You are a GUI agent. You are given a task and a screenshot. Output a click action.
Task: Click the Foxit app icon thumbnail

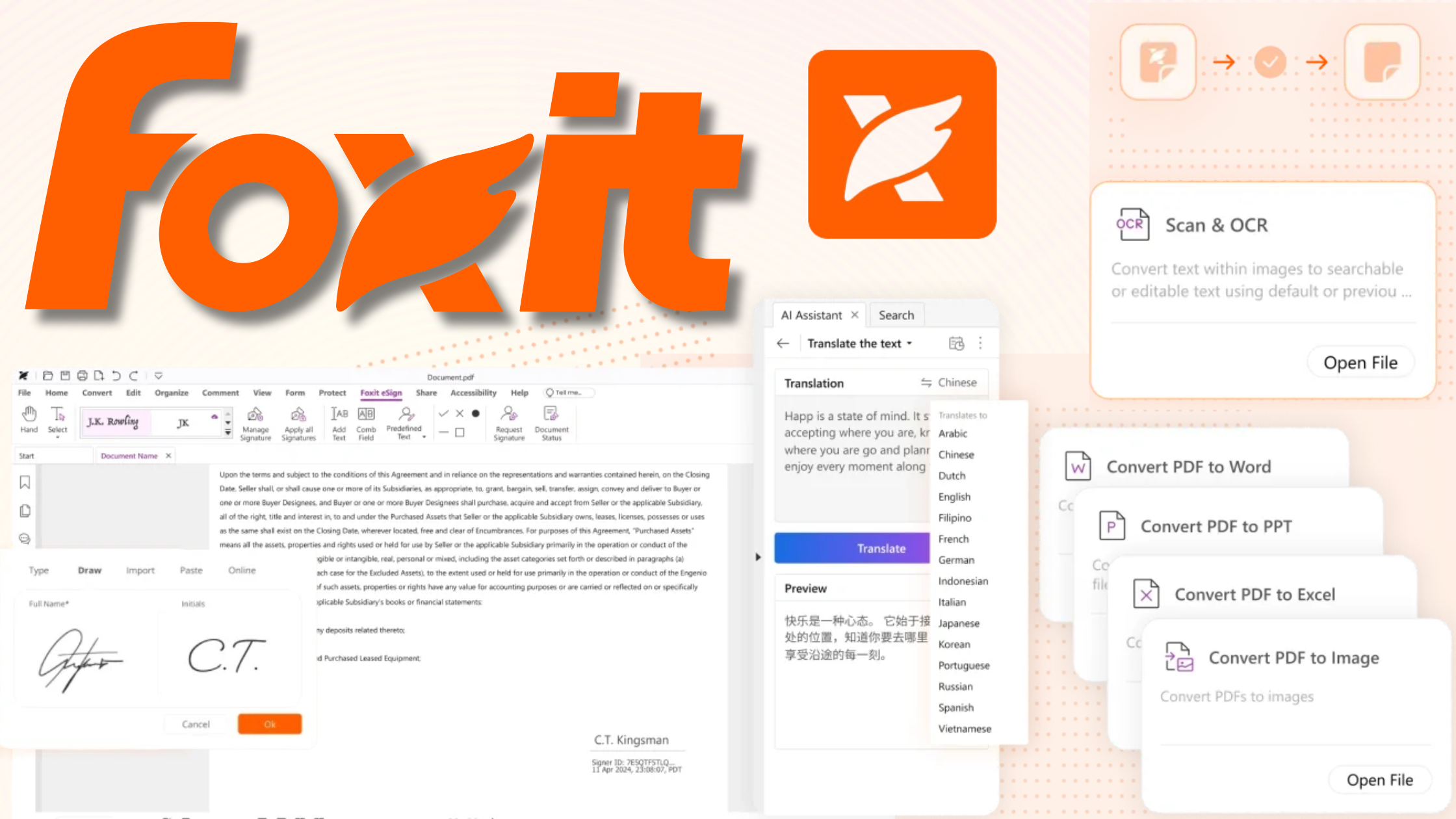click(x=1160, y=62)
